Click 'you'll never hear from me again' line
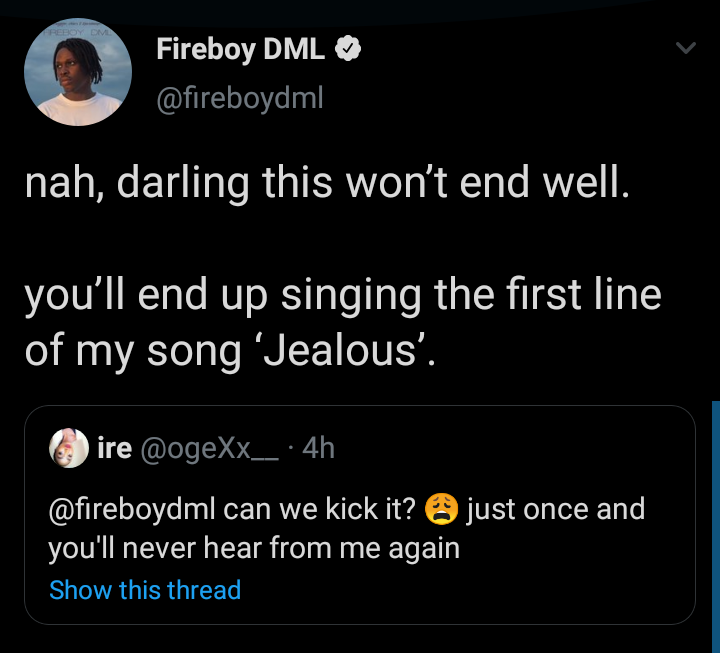This screenshot has width=720, height=653. (254, 548)
